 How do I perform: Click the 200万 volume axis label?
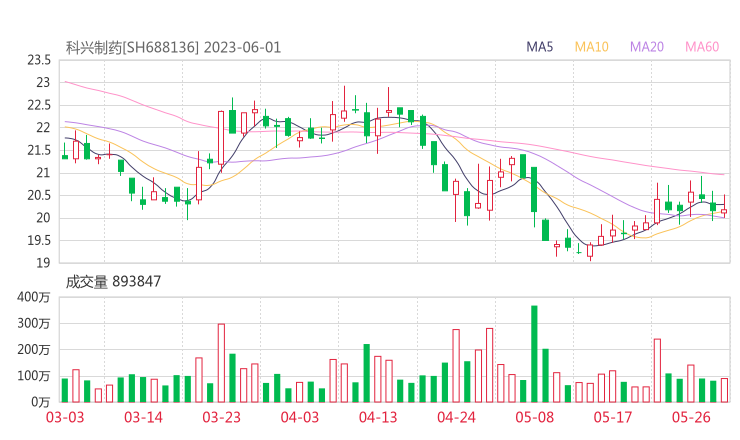(34, 350)
